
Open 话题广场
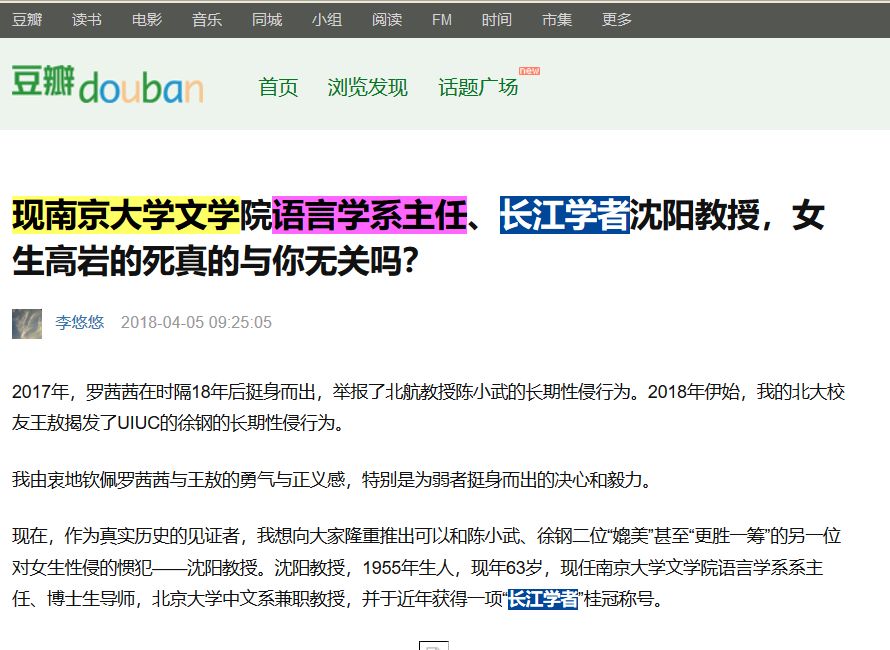pyautogui.click(x=478, y=88)
